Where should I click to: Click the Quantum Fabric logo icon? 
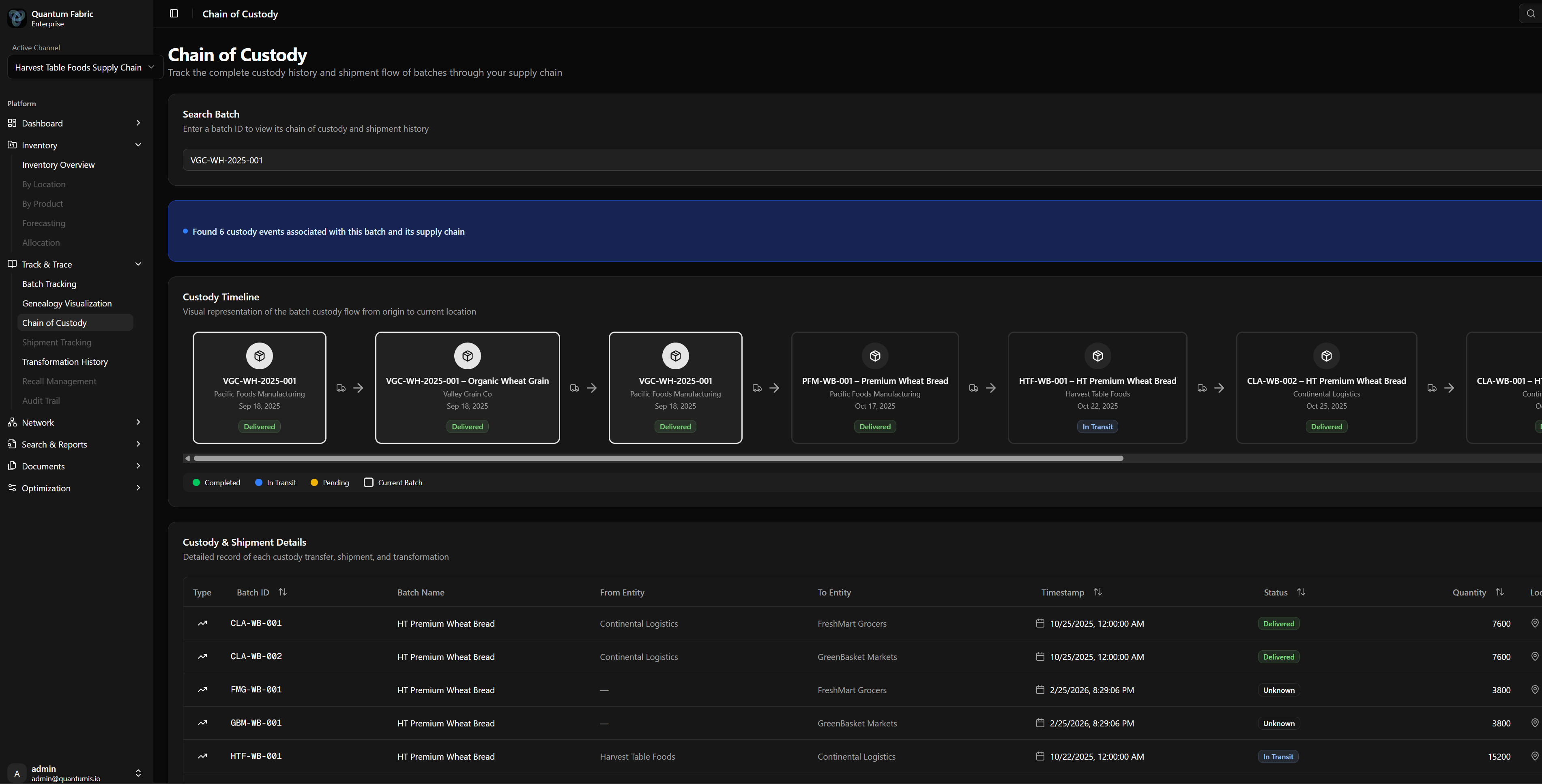coord(17,18)
